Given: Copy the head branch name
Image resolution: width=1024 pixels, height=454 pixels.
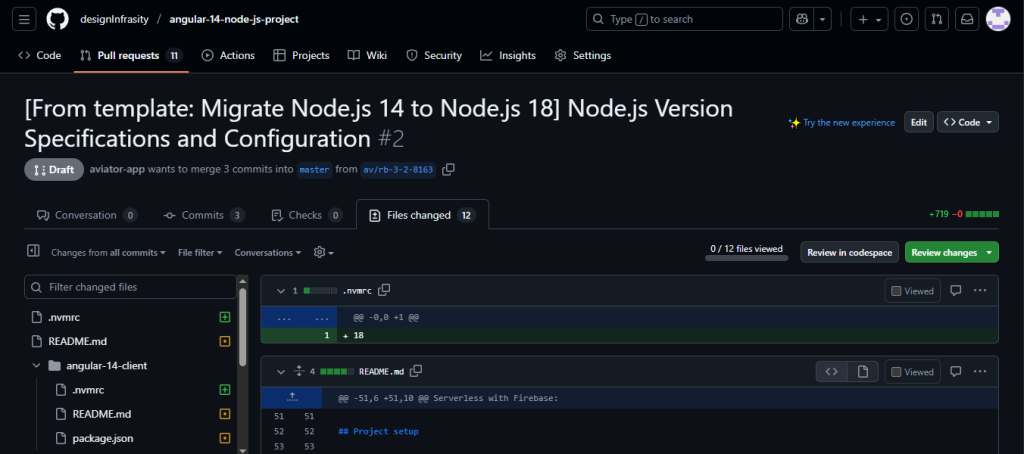Looking at the screenshot, I should click(x=449, y=170).
